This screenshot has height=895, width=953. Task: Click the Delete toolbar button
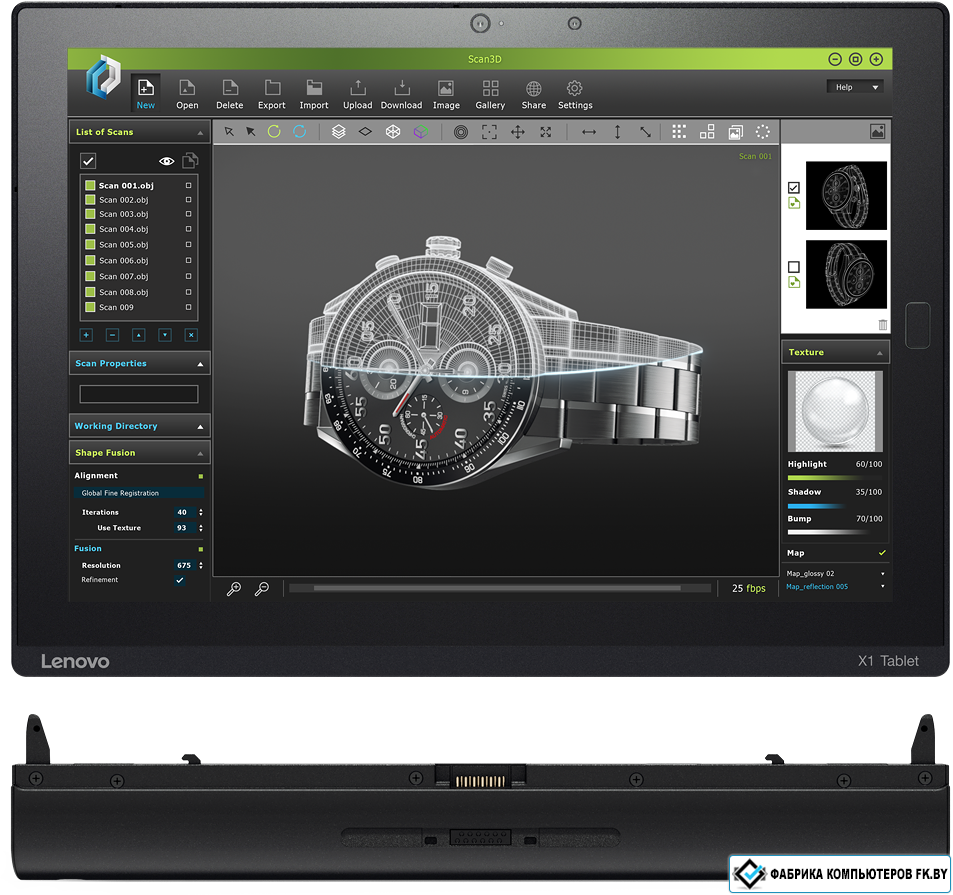point(230,94)
